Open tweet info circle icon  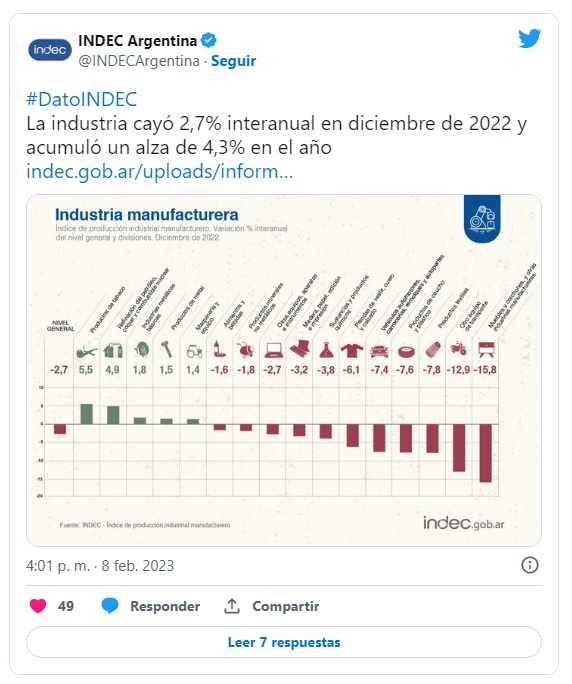point(530,565)
